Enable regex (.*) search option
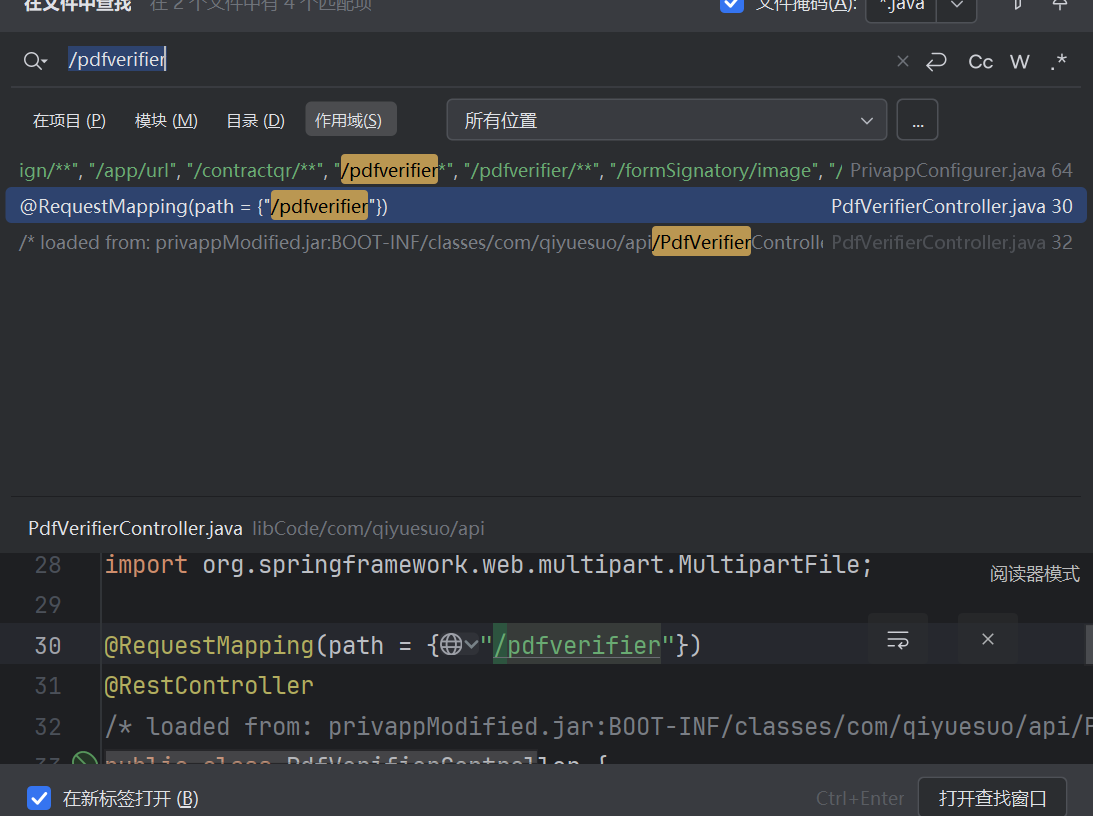Screen dimensions: 1093x816 (x=1059, y=62)
